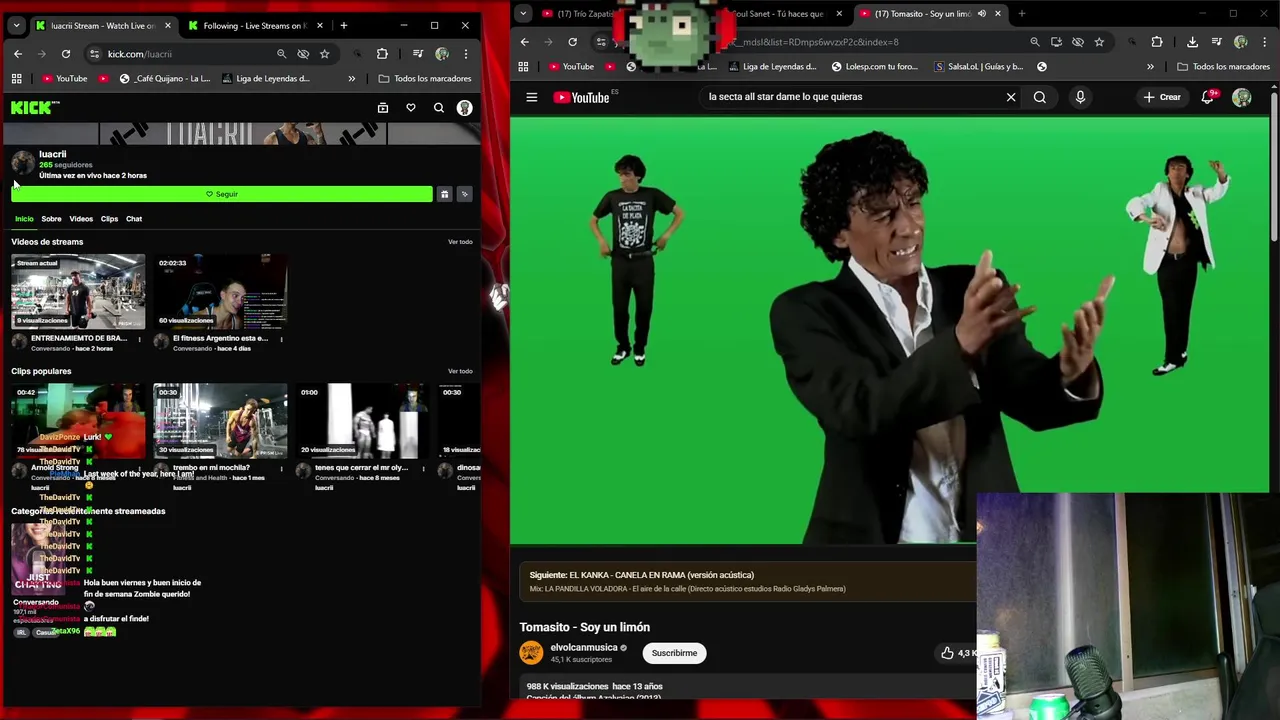Open the Kick user avatar menu
Screen dimensions: 1280x720
[464, 108]
